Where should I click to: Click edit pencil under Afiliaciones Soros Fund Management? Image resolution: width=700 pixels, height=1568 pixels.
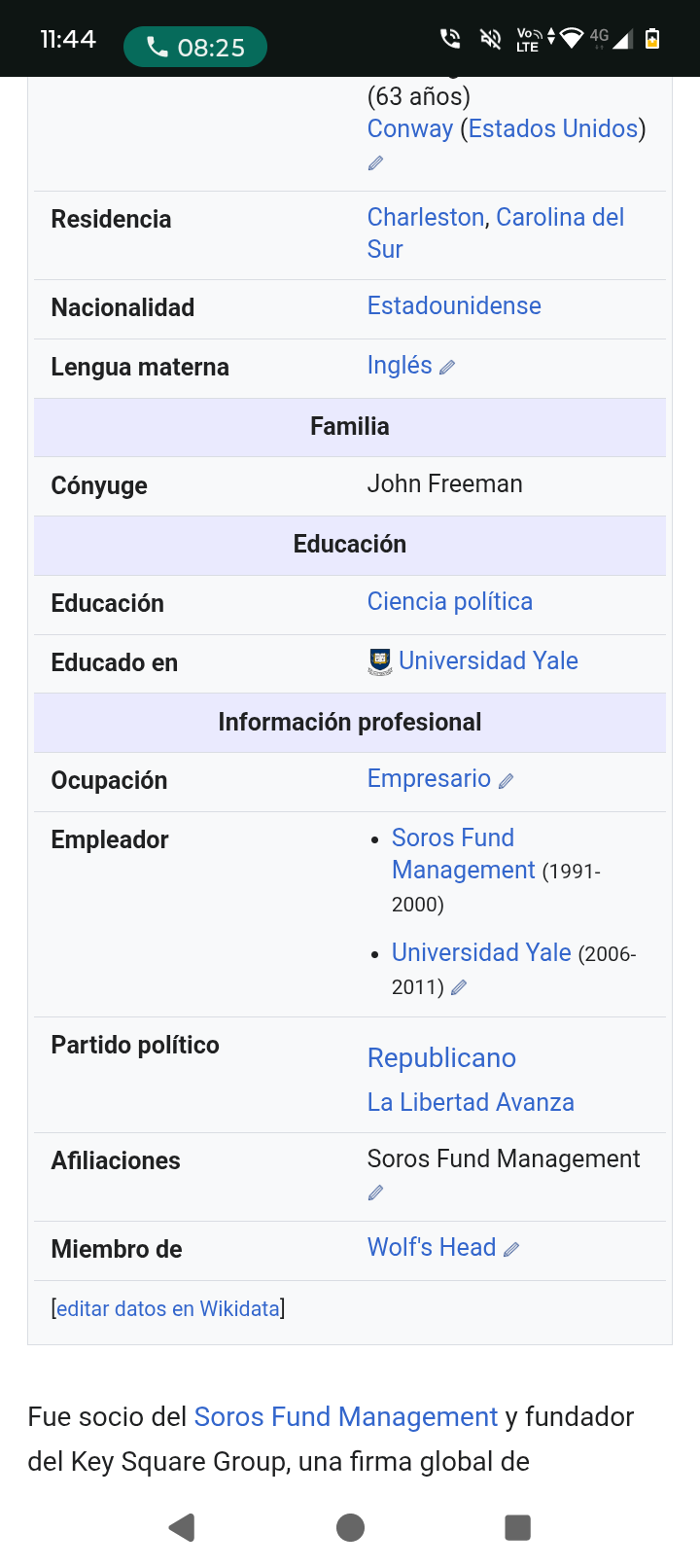pyautogui.click(x=375, y=1193)
